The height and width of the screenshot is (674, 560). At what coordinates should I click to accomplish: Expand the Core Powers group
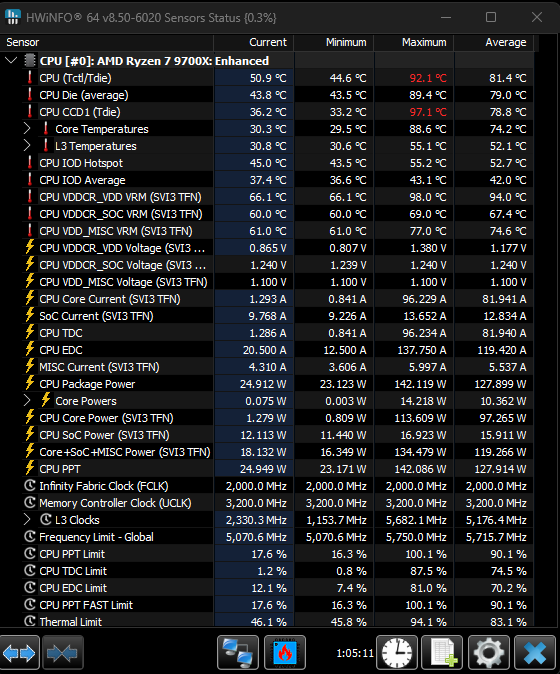coord(27,401)
